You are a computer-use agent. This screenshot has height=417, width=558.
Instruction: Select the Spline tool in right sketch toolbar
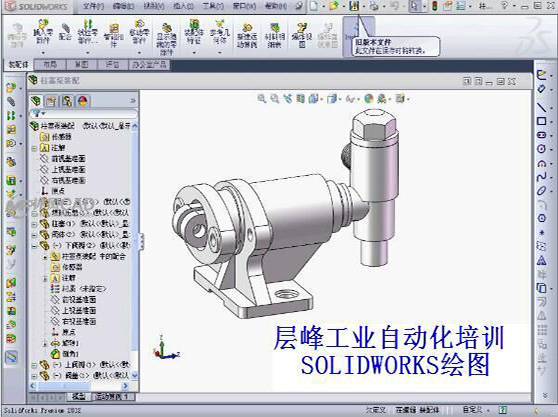coord(541,177)
